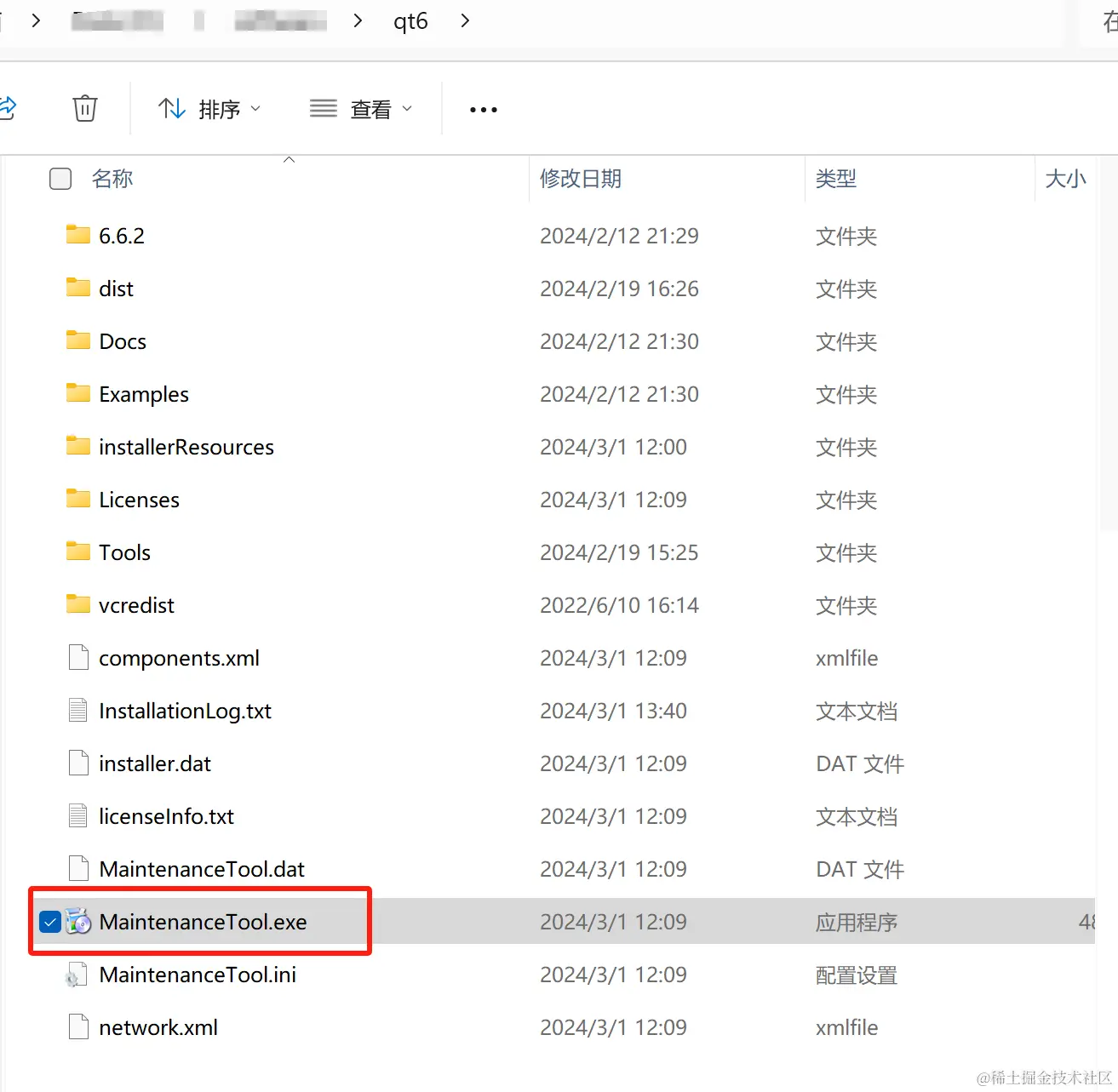The image size is (1118, 1092).
Task: Click the delete trash can icon
Action: [x=85, y=109]
